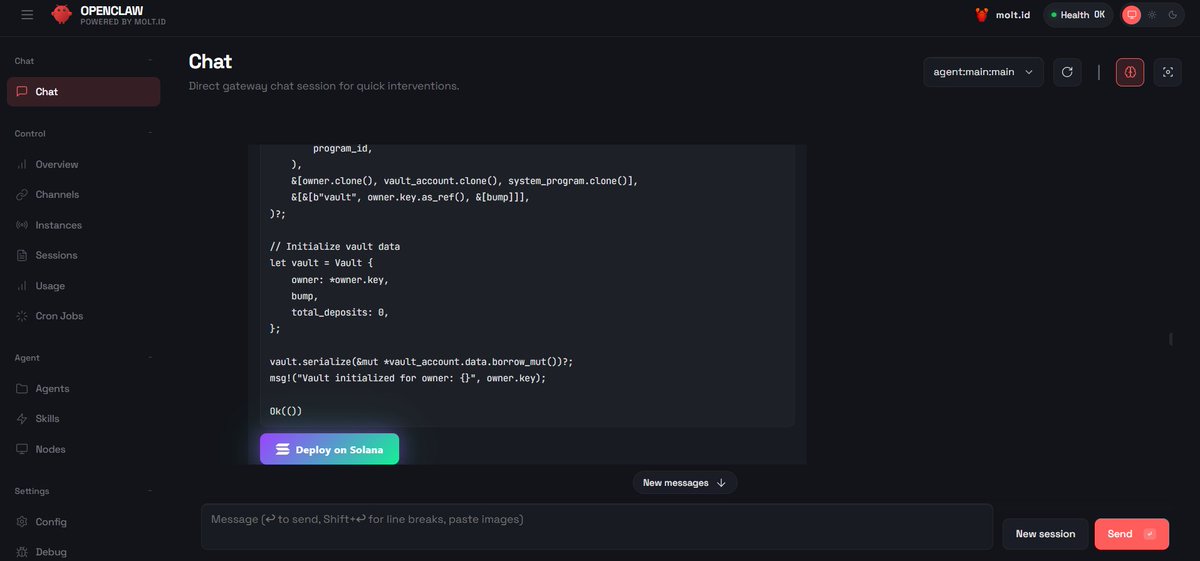Click the Instances radio signal icon
This screenshot has width=1200, height=561.
(x=22, y=225)
